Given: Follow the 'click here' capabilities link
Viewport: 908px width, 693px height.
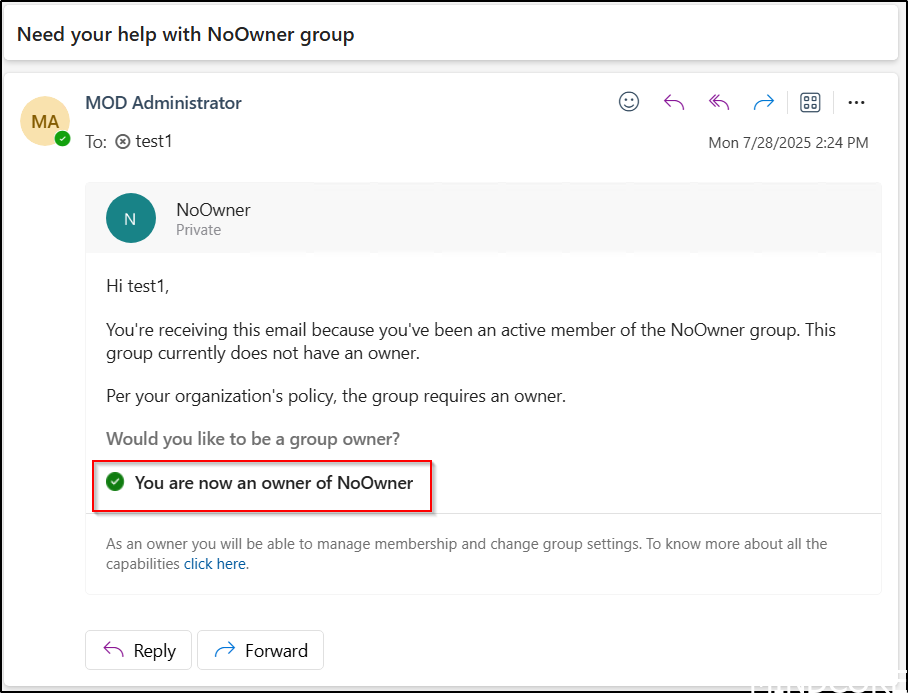Looking at the screenshot, I should [215, 564].
